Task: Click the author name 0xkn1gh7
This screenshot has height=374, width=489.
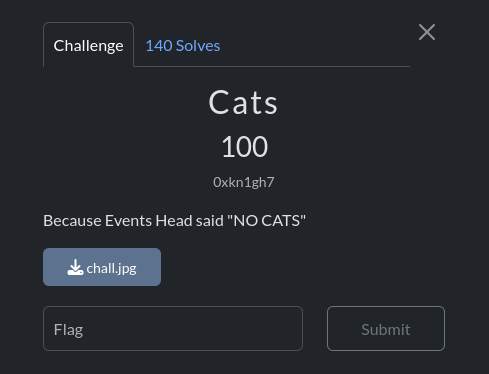Action: pos(244,182)
